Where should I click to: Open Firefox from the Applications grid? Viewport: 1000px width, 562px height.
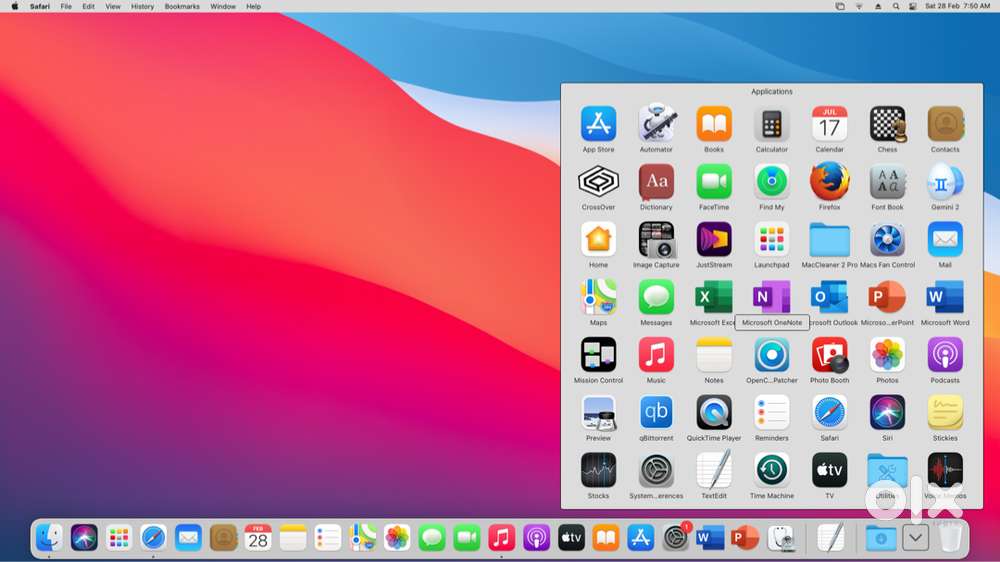click(x=829, y=182)
